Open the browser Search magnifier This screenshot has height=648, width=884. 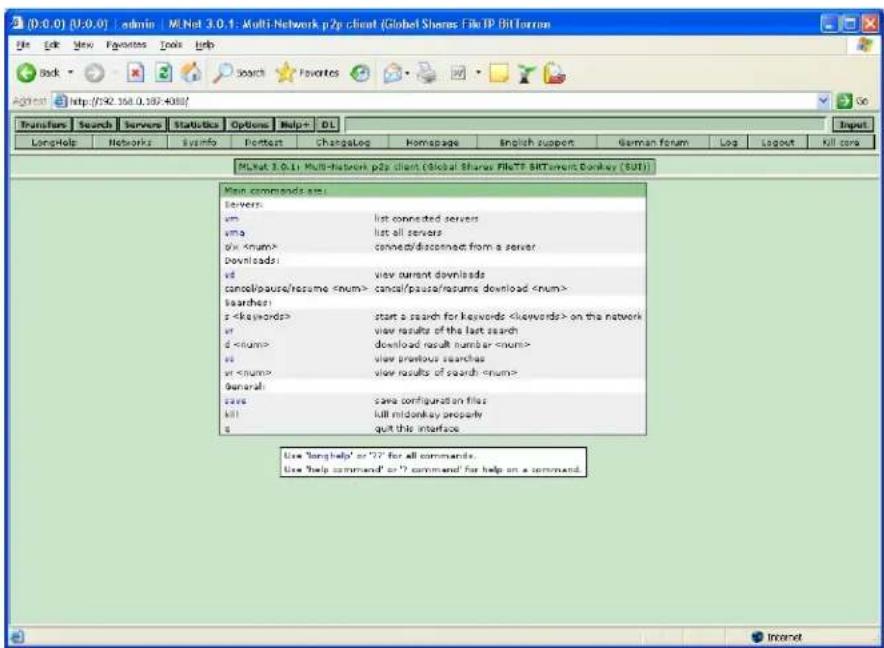click(x=223, y=73)
